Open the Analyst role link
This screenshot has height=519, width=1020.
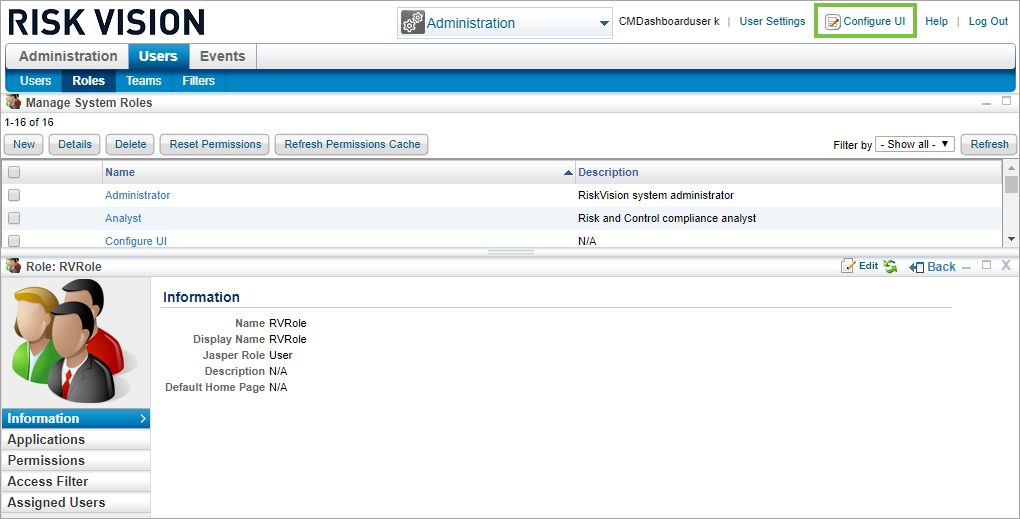123,219
